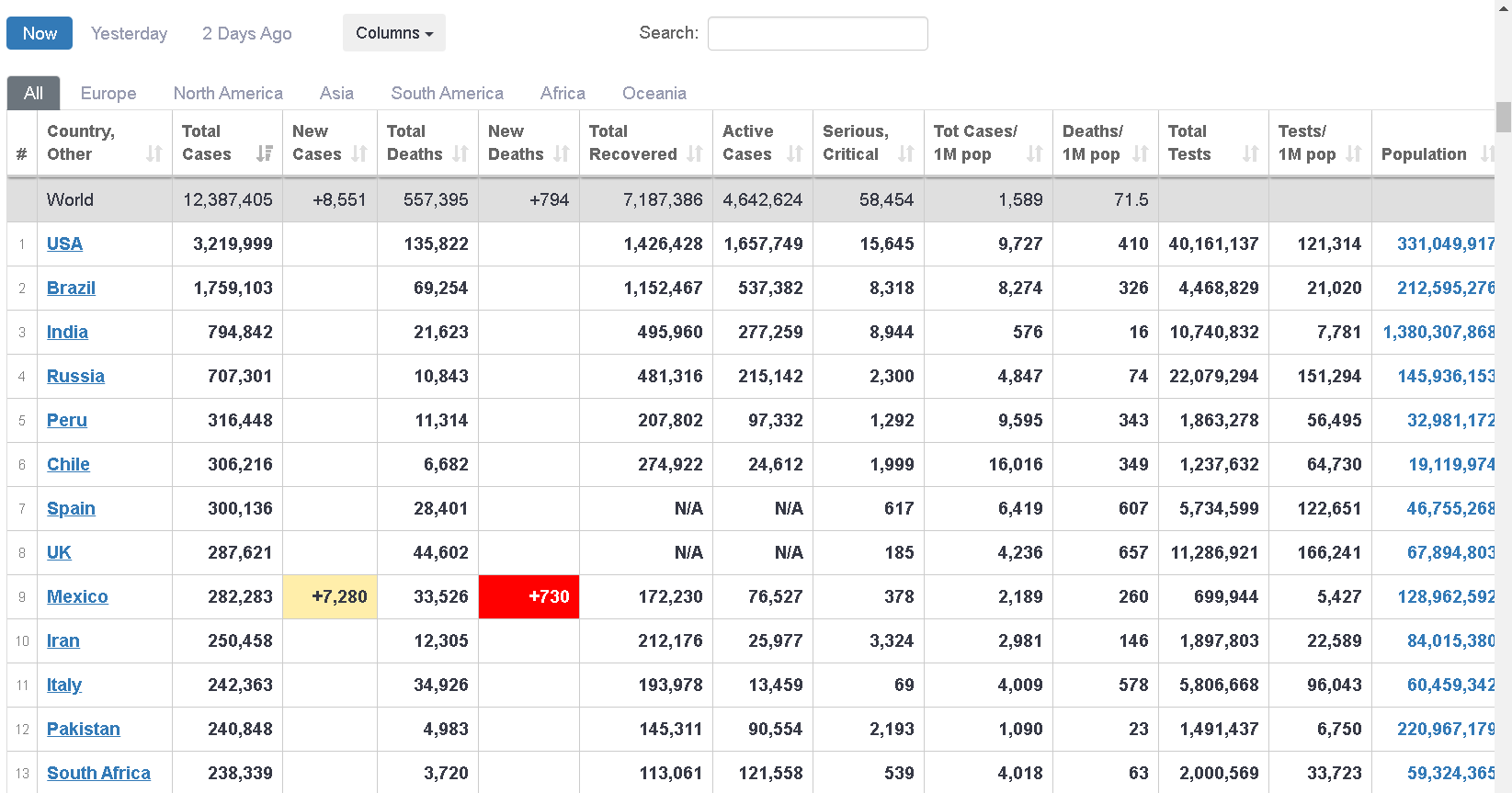Image resolution: width=1512 pixels, height=793 pixels.
Task: Switch to 2 Days Ago data
Action: click(x=247, y=33)
